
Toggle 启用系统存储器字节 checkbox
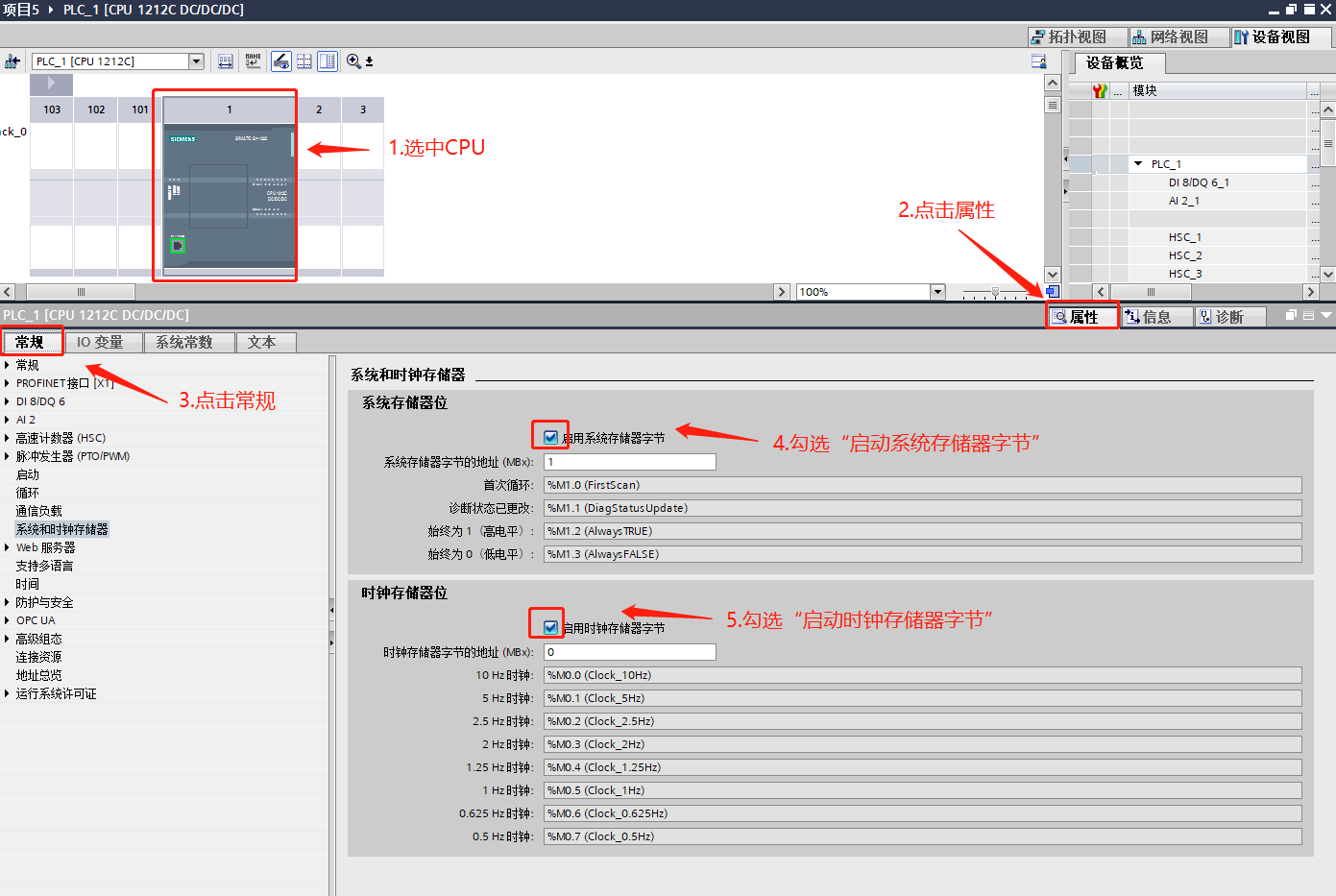pyautogui.click(x=550, y=437)
